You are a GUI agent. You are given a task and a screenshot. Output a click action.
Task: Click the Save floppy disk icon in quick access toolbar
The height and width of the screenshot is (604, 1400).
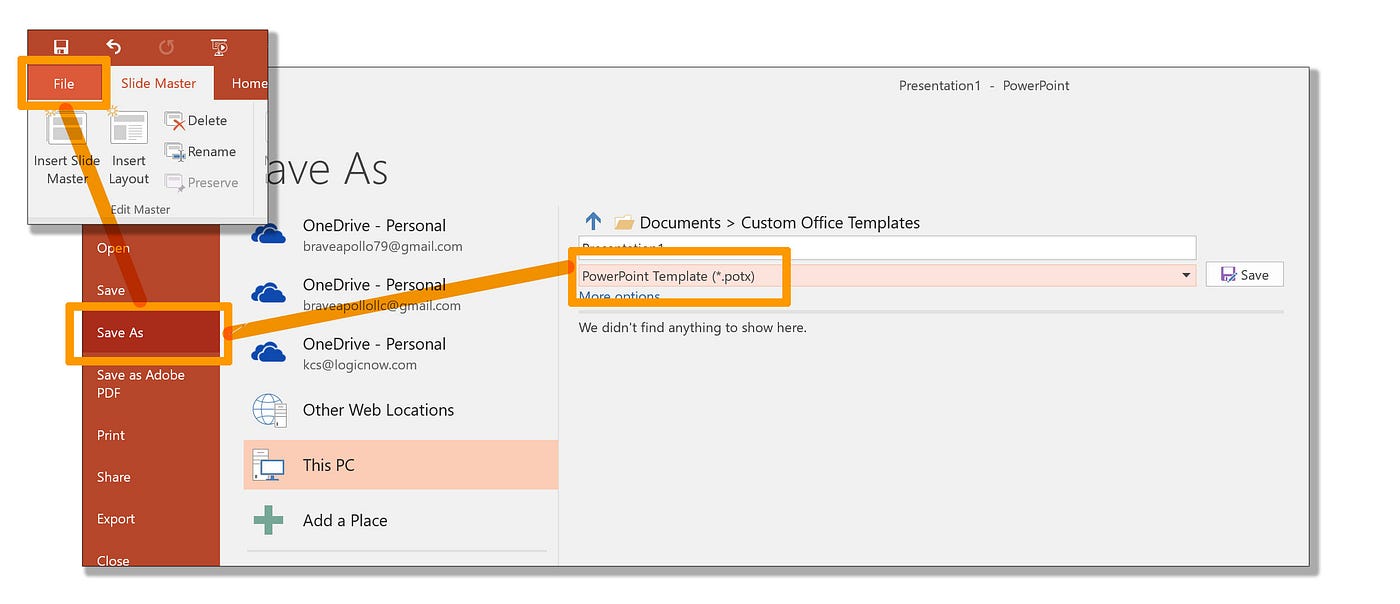(61, 47)
